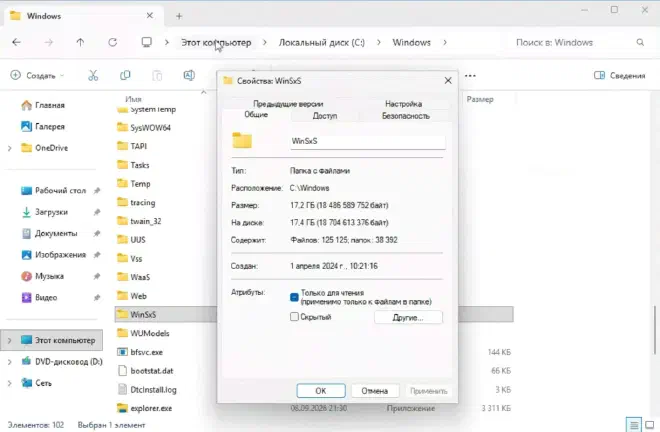The image size is (660, 432).
Task: Click the search magnifier icon
Action: coord(640,42)
